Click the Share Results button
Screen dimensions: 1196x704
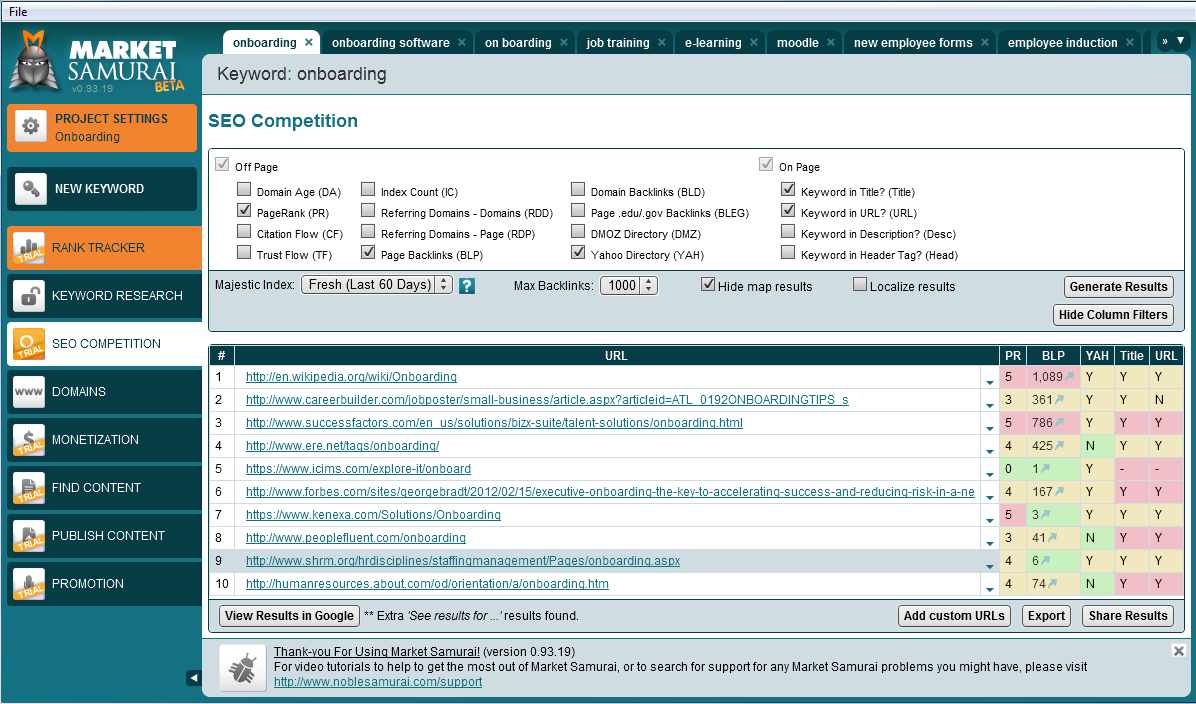click(x=1128, y=616)
